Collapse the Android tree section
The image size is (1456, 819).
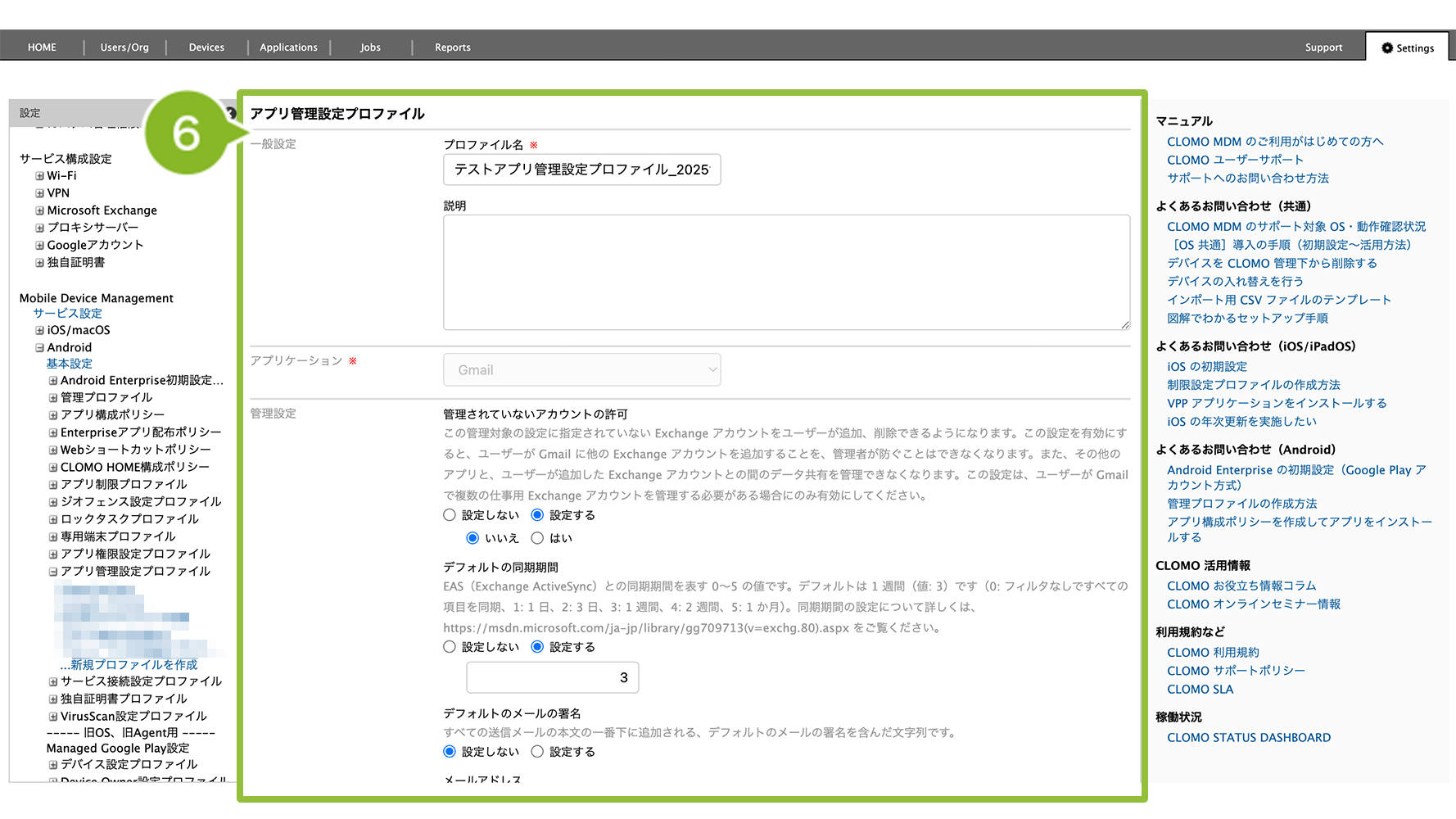[x=39, y=348]
